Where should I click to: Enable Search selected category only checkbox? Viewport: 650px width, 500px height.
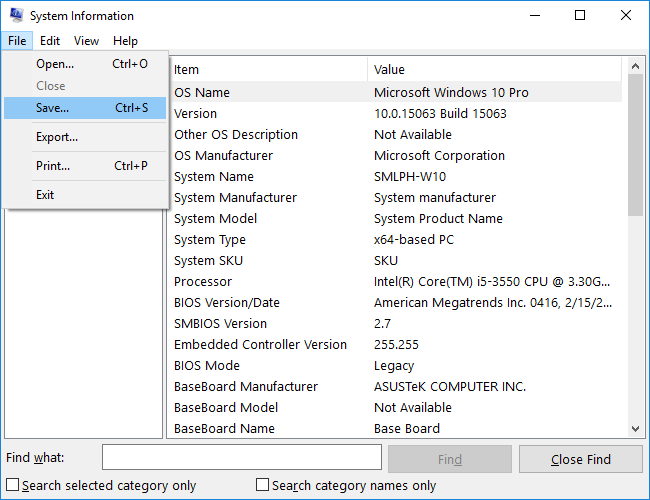point(12,485)
